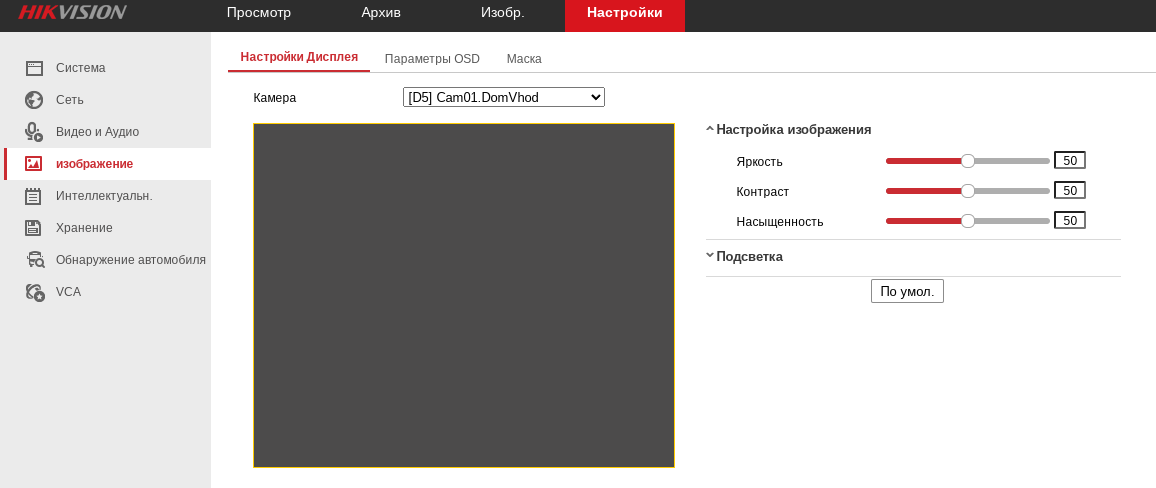
Task: Click the Интеллектуальн. list icon
Action: click(34, 196)
